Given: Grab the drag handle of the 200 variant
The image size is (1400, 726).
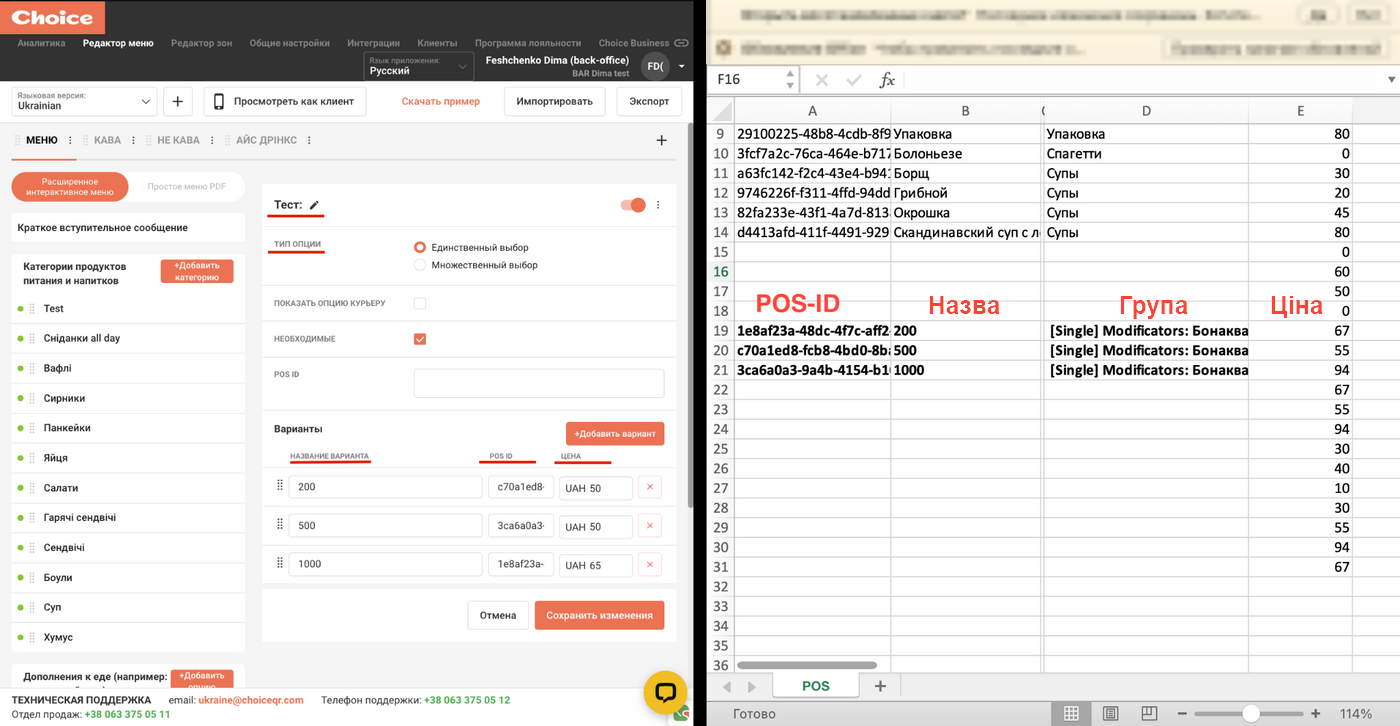Looking at the screenshot, I should pos(280,486).
